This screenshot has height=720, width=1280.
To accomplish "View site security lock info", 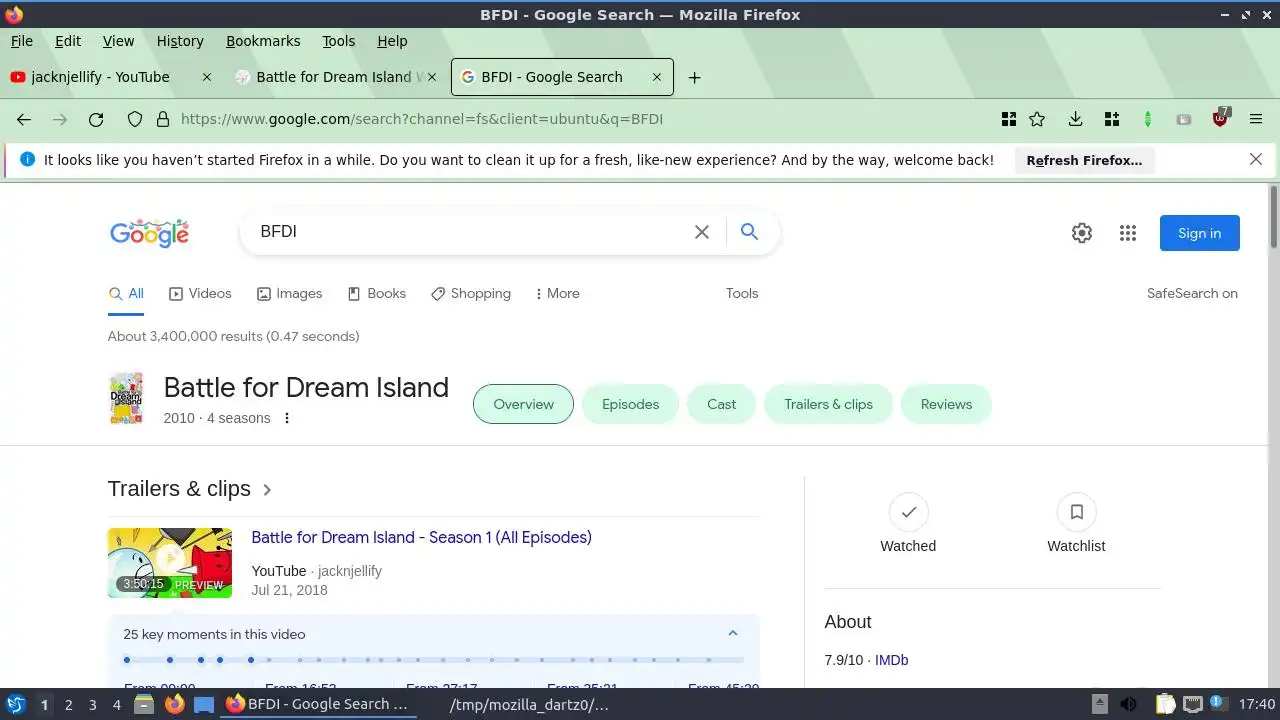I will pos(163,119).
